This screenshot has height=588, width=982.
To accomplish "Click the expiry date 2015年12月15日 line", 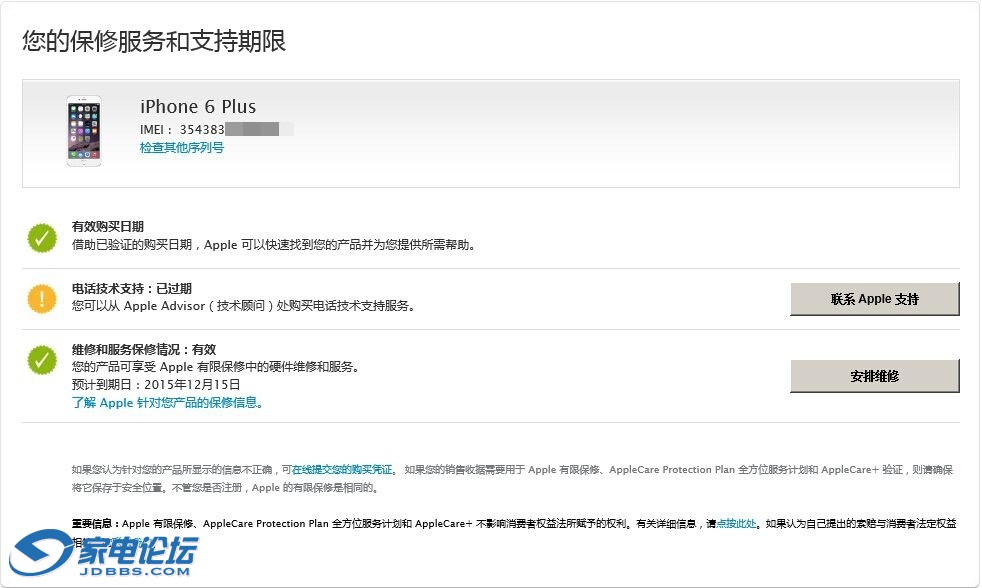I will coord(156,384).
